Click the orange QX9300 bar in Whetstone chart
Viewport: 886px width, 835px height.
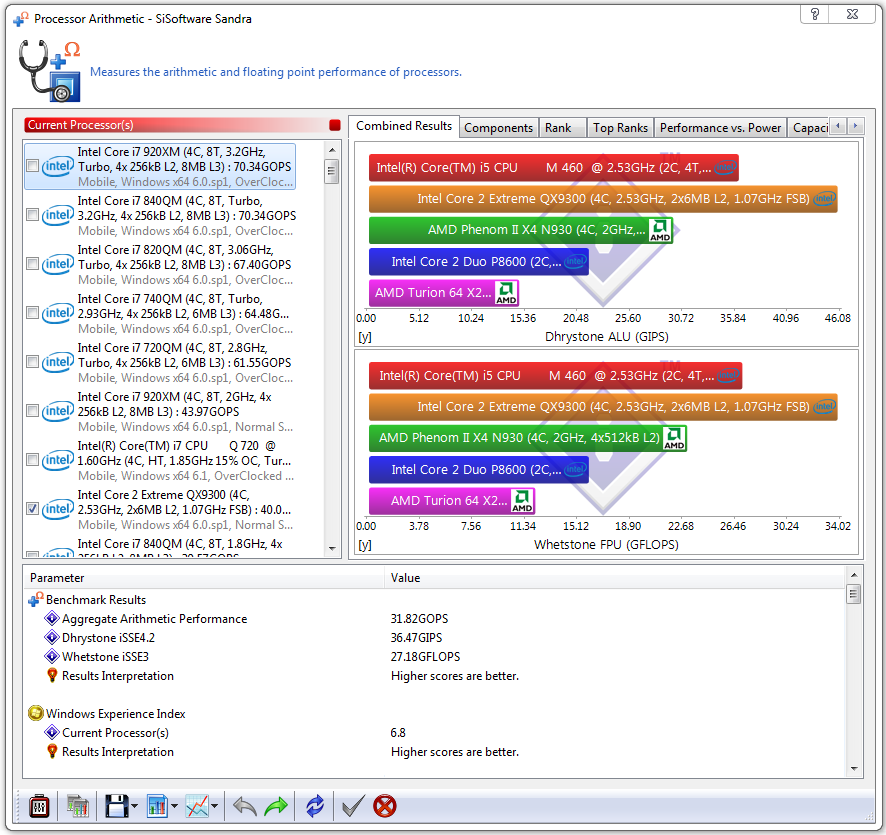point(603,407)
